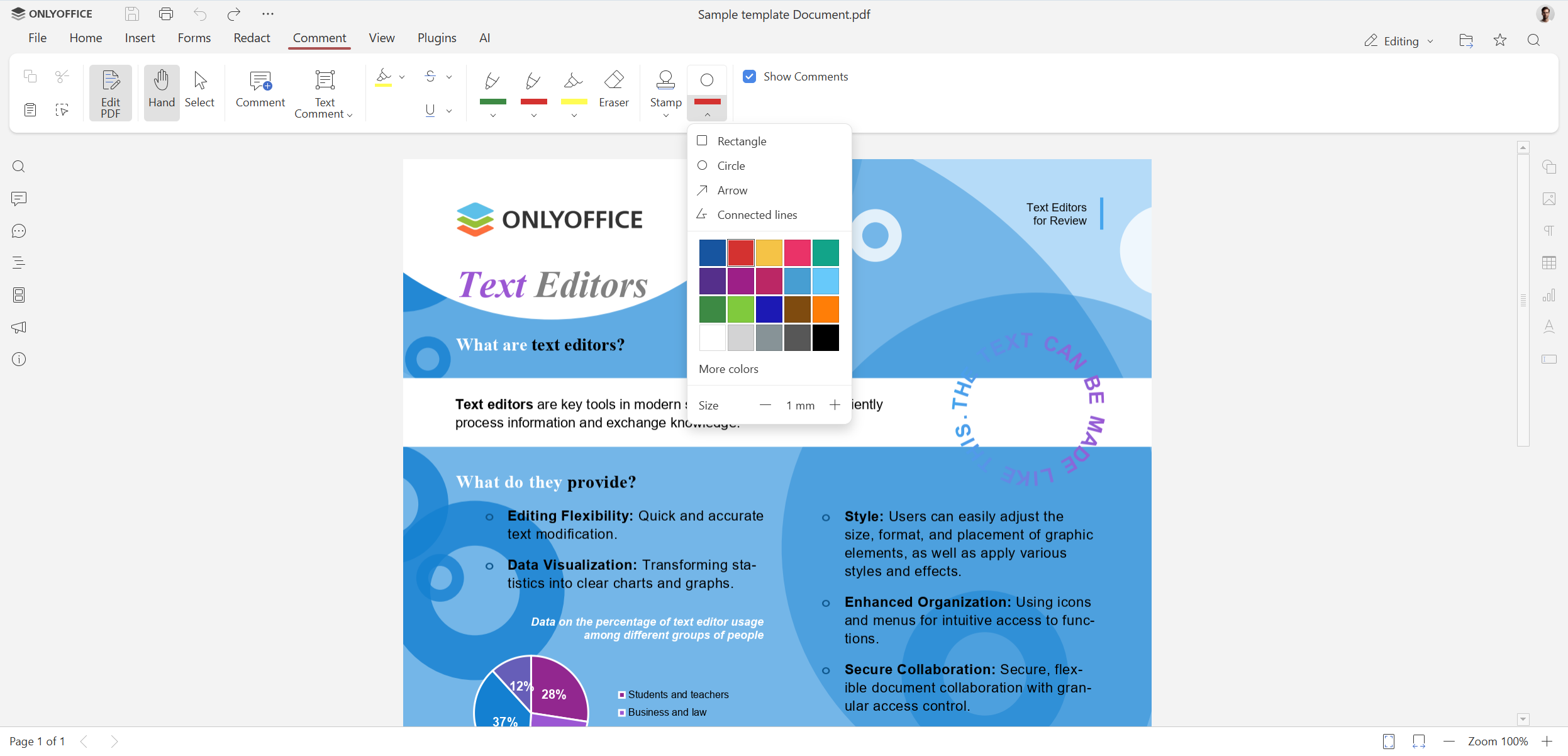Toggle the Hand tool
This screenshot has width=1568, height=756.
pyautogui.click(x=162, y=89)
